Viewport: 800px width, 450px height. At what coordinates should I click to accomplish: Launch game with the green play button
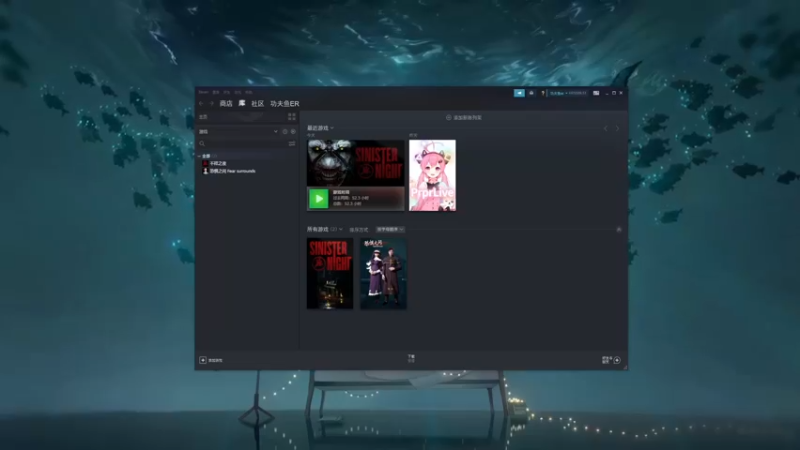point(318,198)
